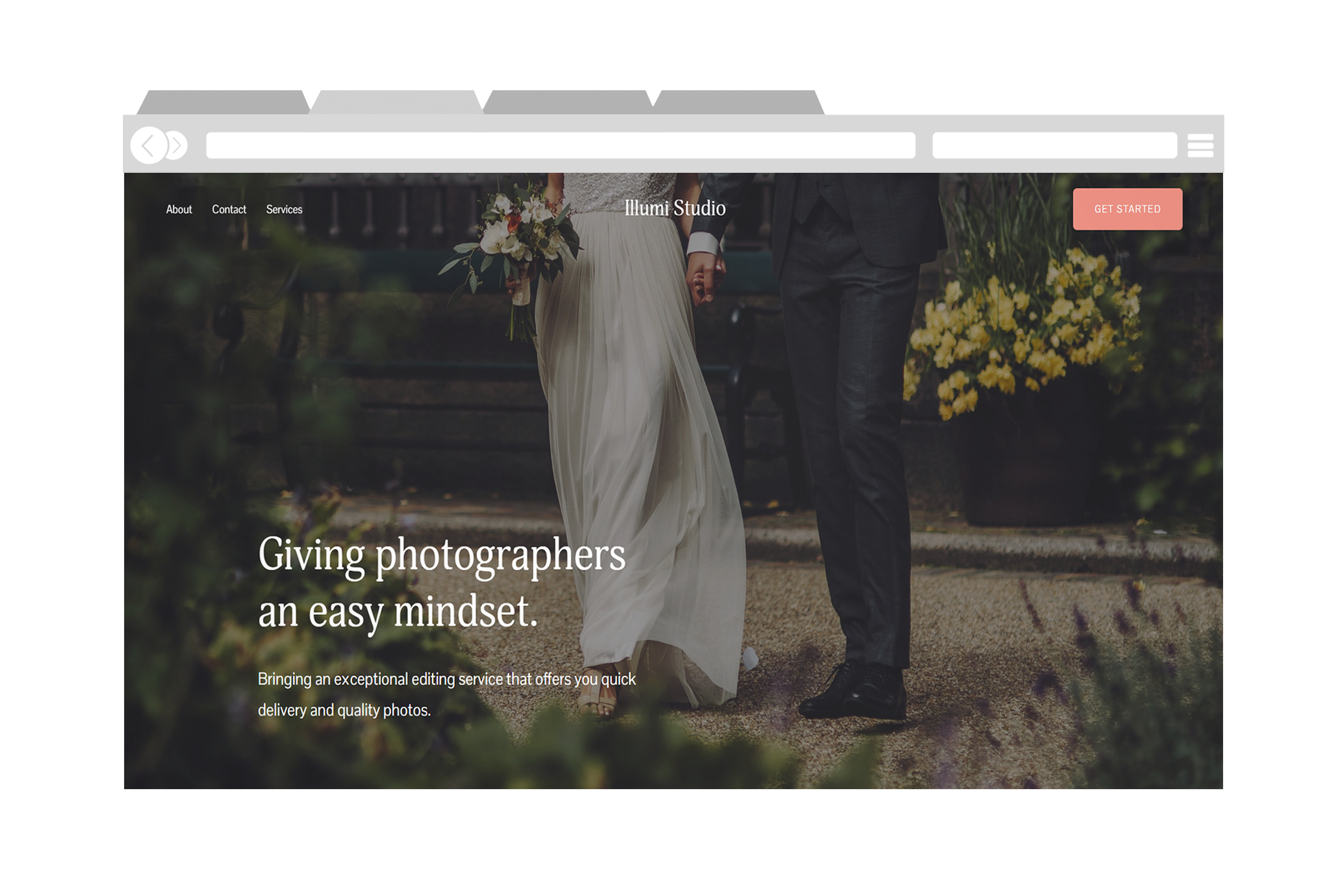Open the Services page link
The height and width of the screenshot is (896, 1344).
284,209
